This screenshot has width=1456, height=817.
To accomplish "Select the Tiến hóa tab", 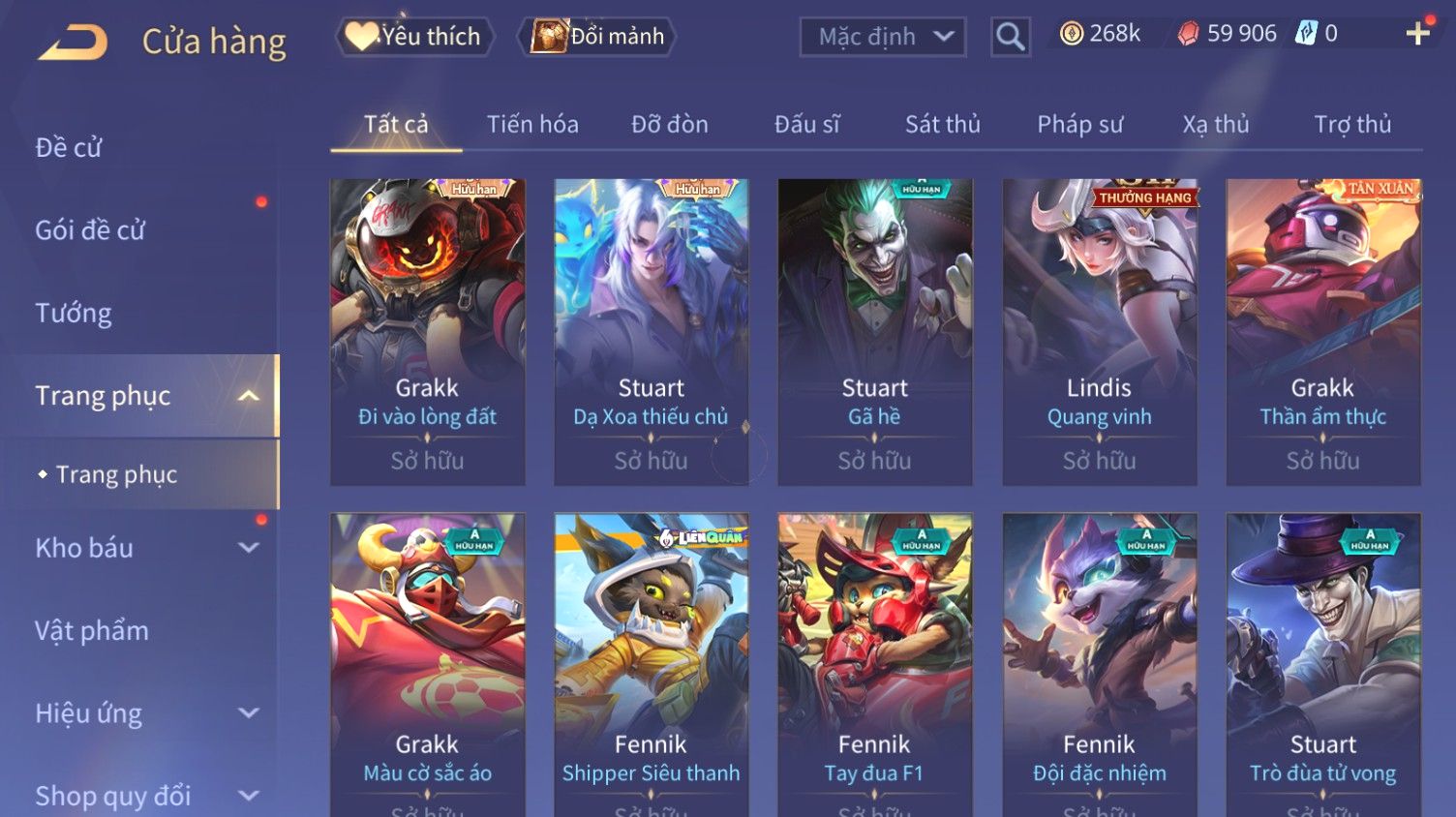I will pyautogui.click(x=532, y=124).
